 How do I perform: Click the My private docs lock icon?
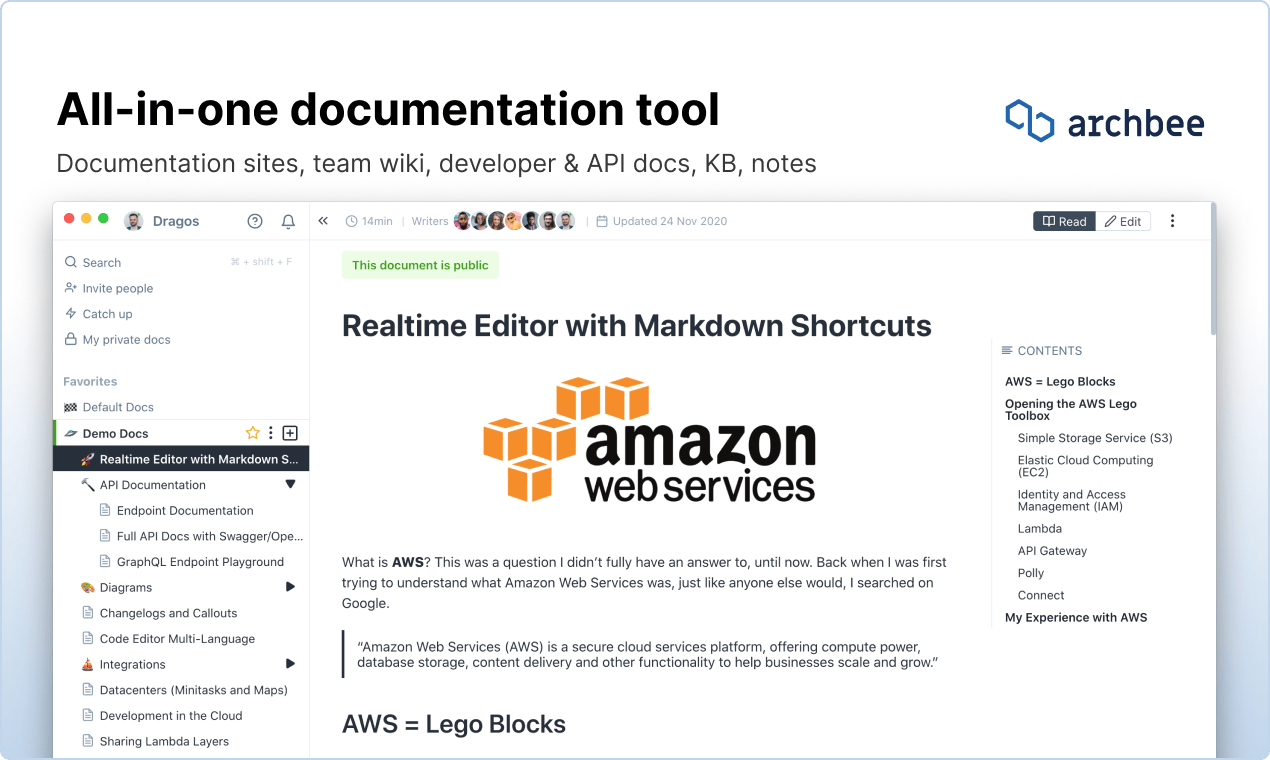click(71, 340)
